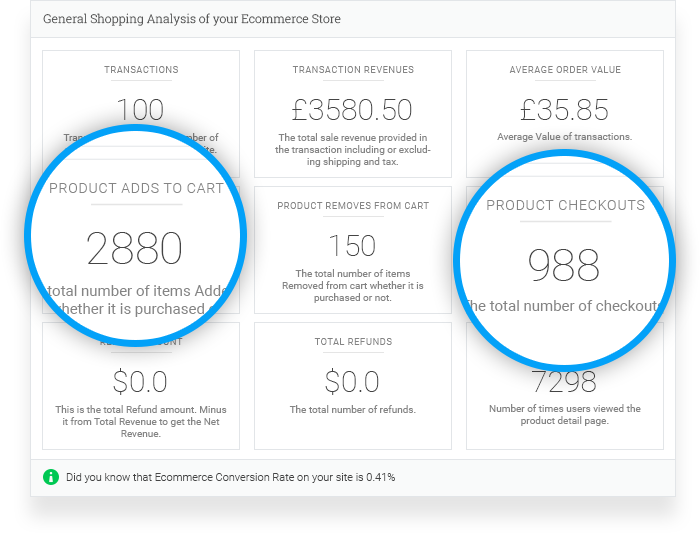Screen dimensions: 700x533
Task: Select the Total Refunds card heading
Action: click(353, 341)
